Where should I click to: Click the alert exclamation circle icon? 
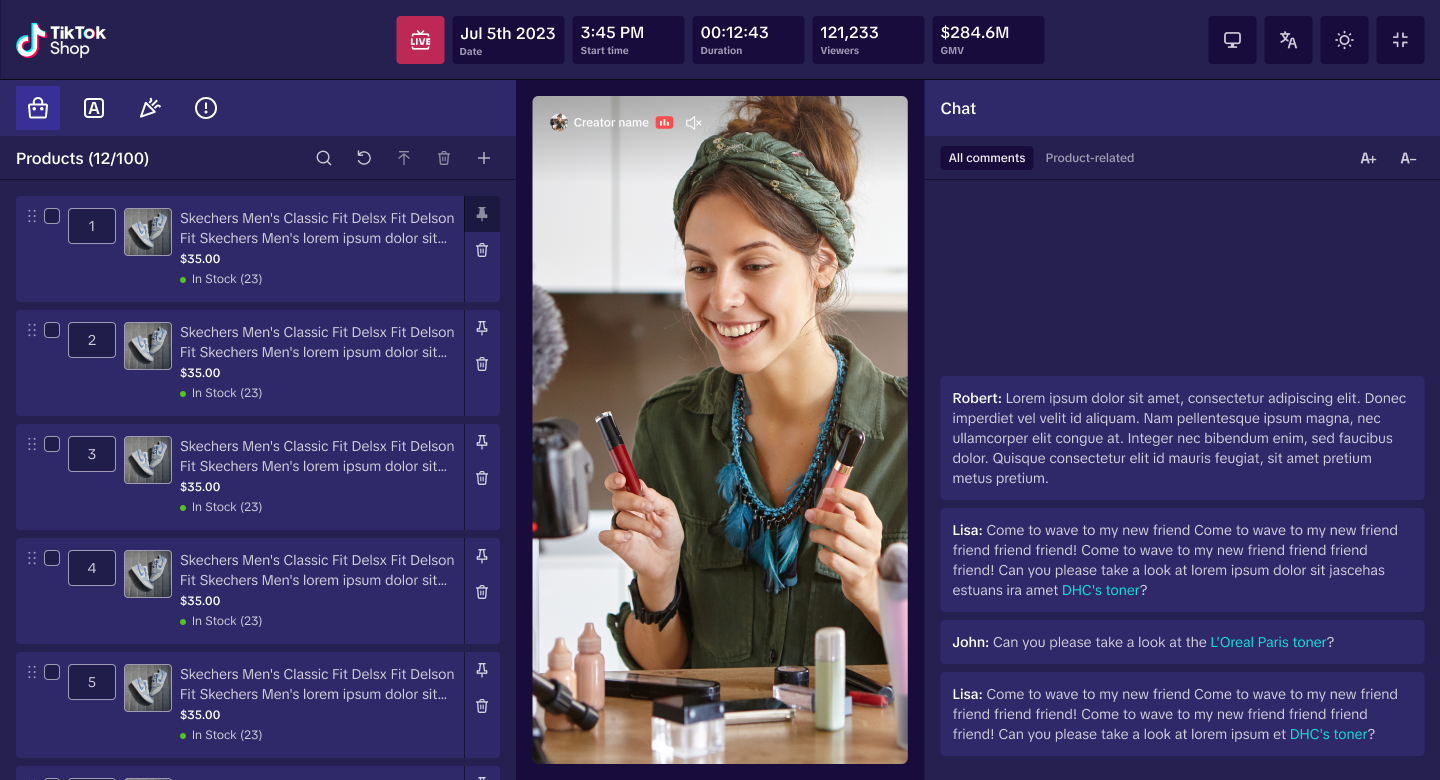click(206, 108)
